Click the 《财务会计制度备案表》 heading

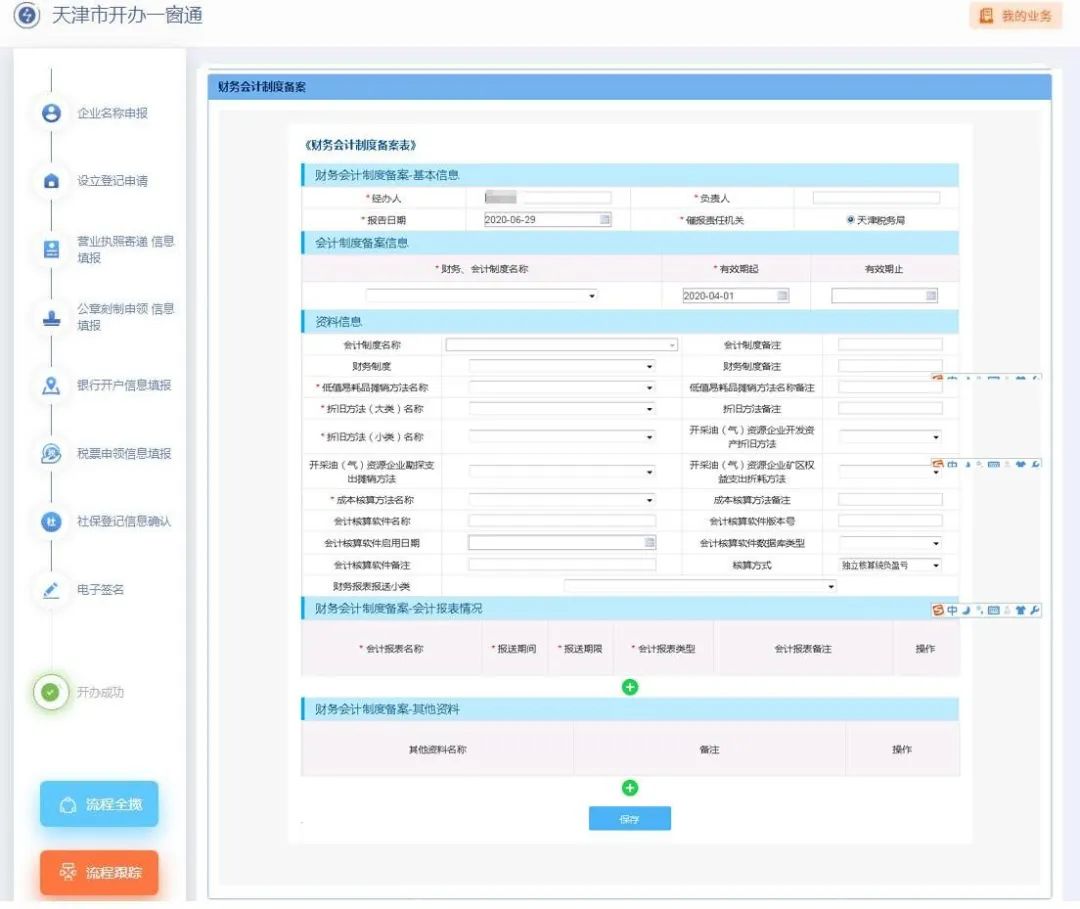coord(360,145)
